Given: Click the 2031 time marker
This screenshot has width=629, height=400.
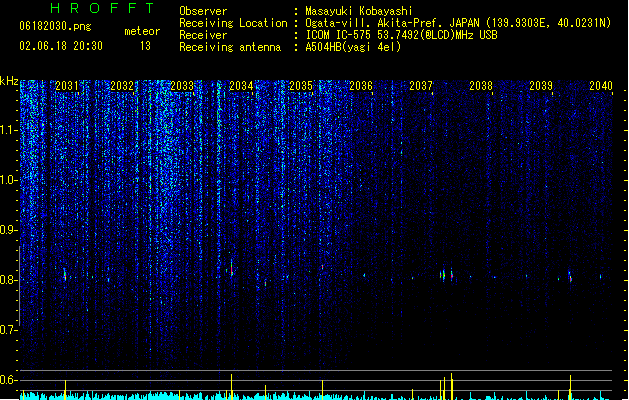Looking at the screenshot, I should click(67, 86).
